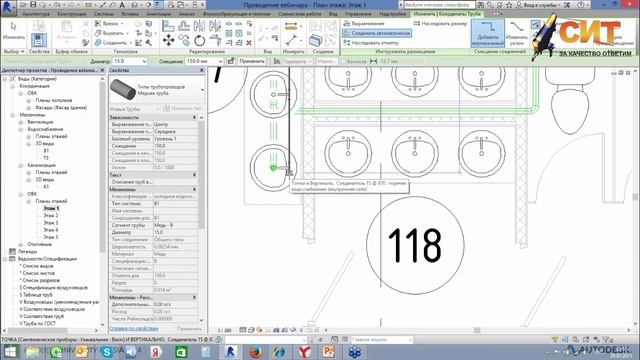640x360 pixels.
Task: Collapse the Механизмы tree node
Action: [13, 115]
